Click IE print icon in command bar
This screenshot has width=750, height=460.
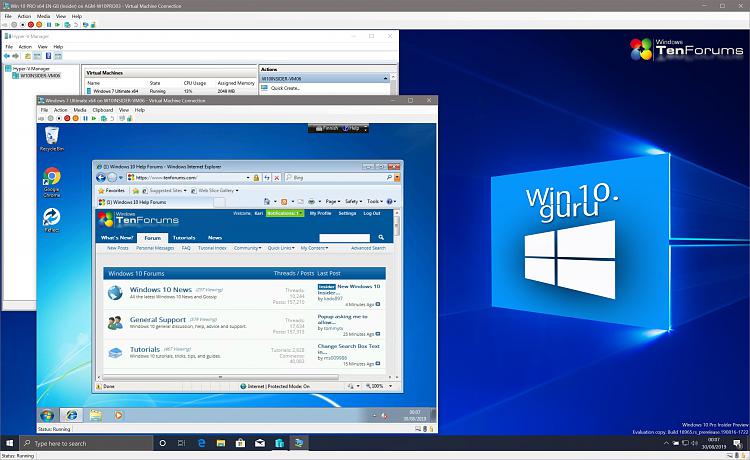311,201
